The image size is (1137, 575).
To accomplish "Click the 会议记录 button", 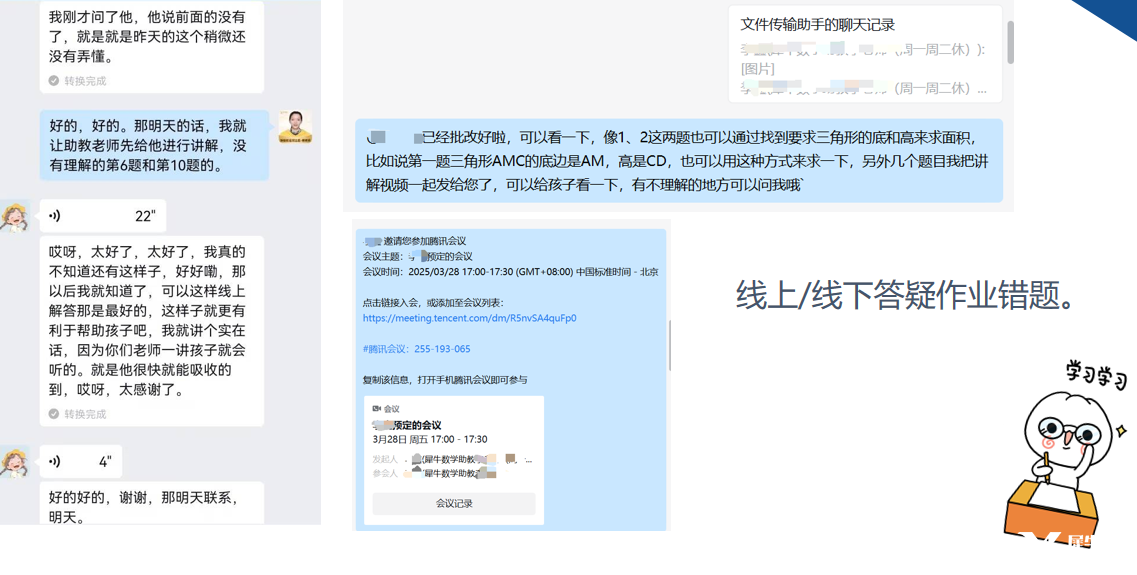I will [x=454, y=503].
